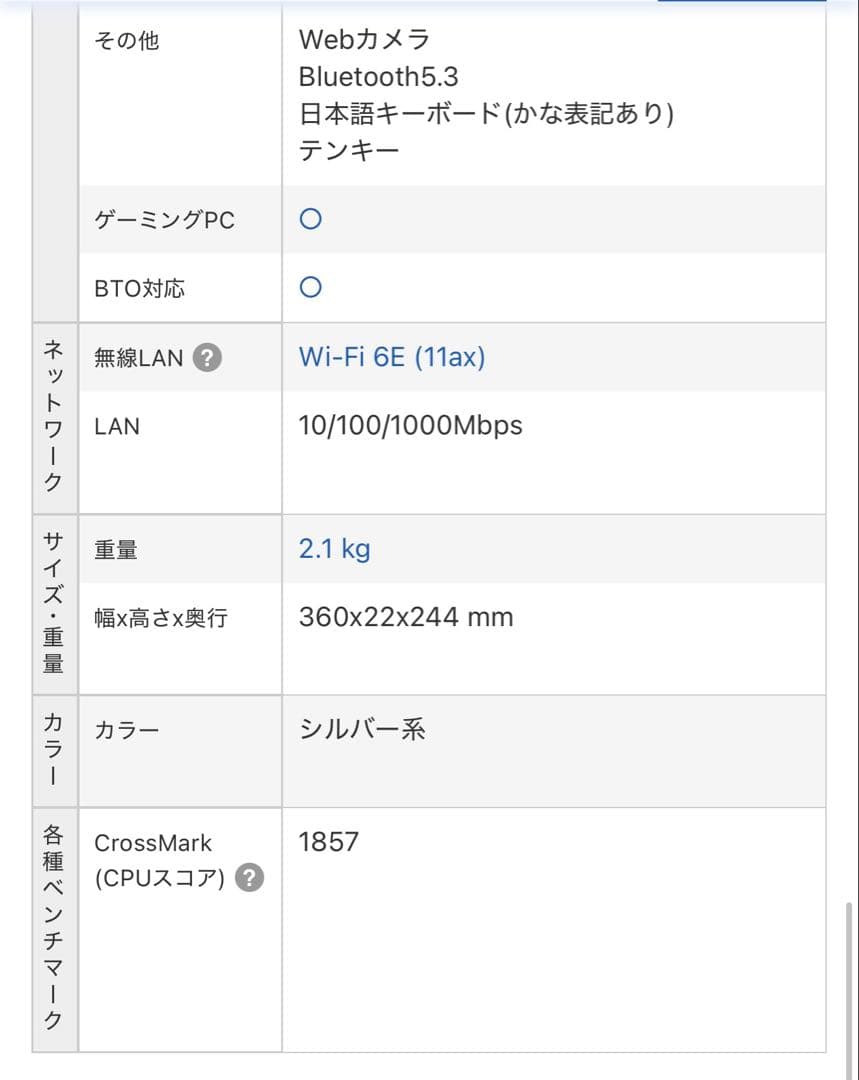Select the カラー vertical section header
859x1080 pixels.
(x=54, y=751)
